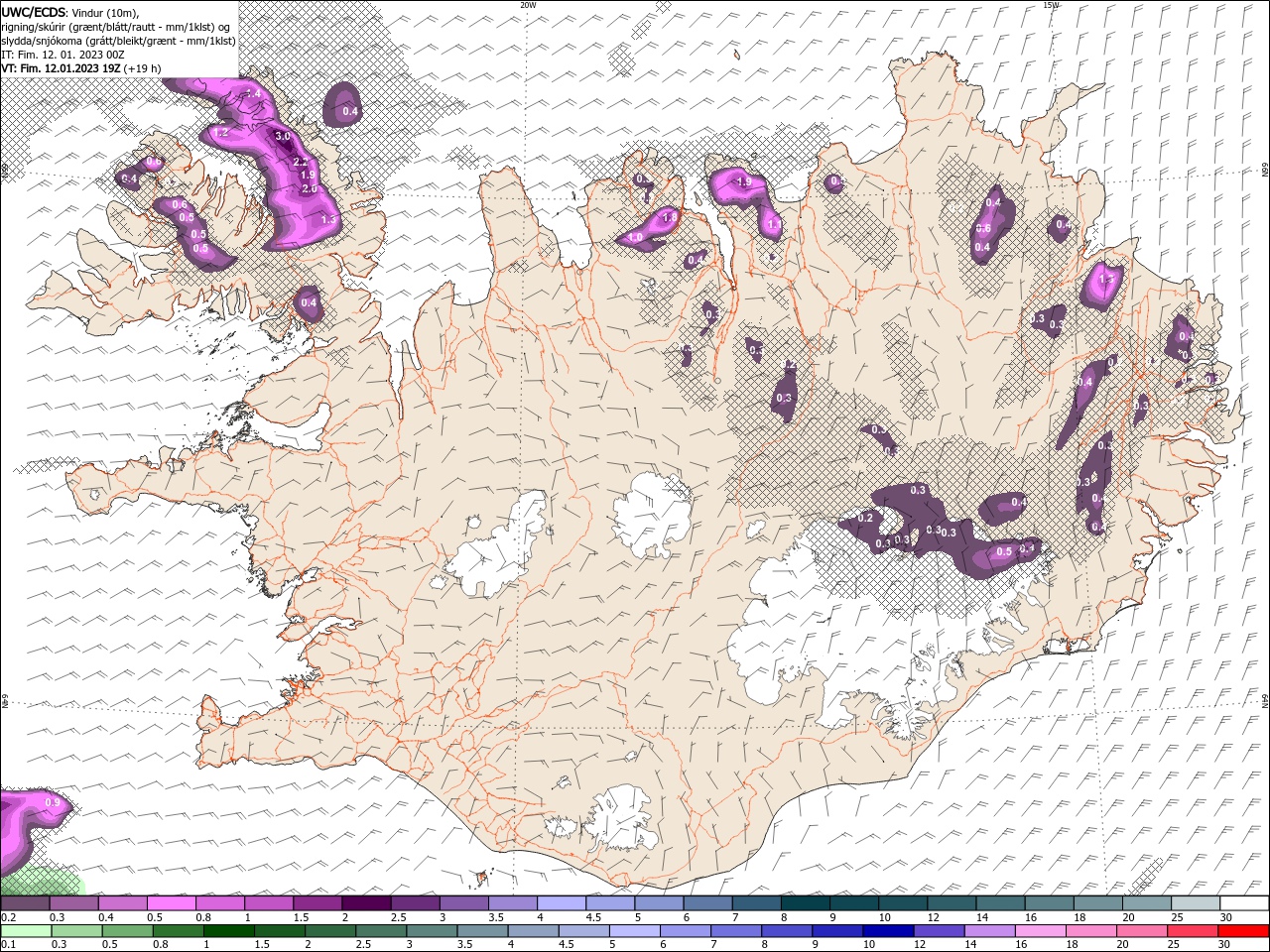1270x952 pixels.
Task: Pick the snow legend swatch starting at 12
Action: coord(952,903)
